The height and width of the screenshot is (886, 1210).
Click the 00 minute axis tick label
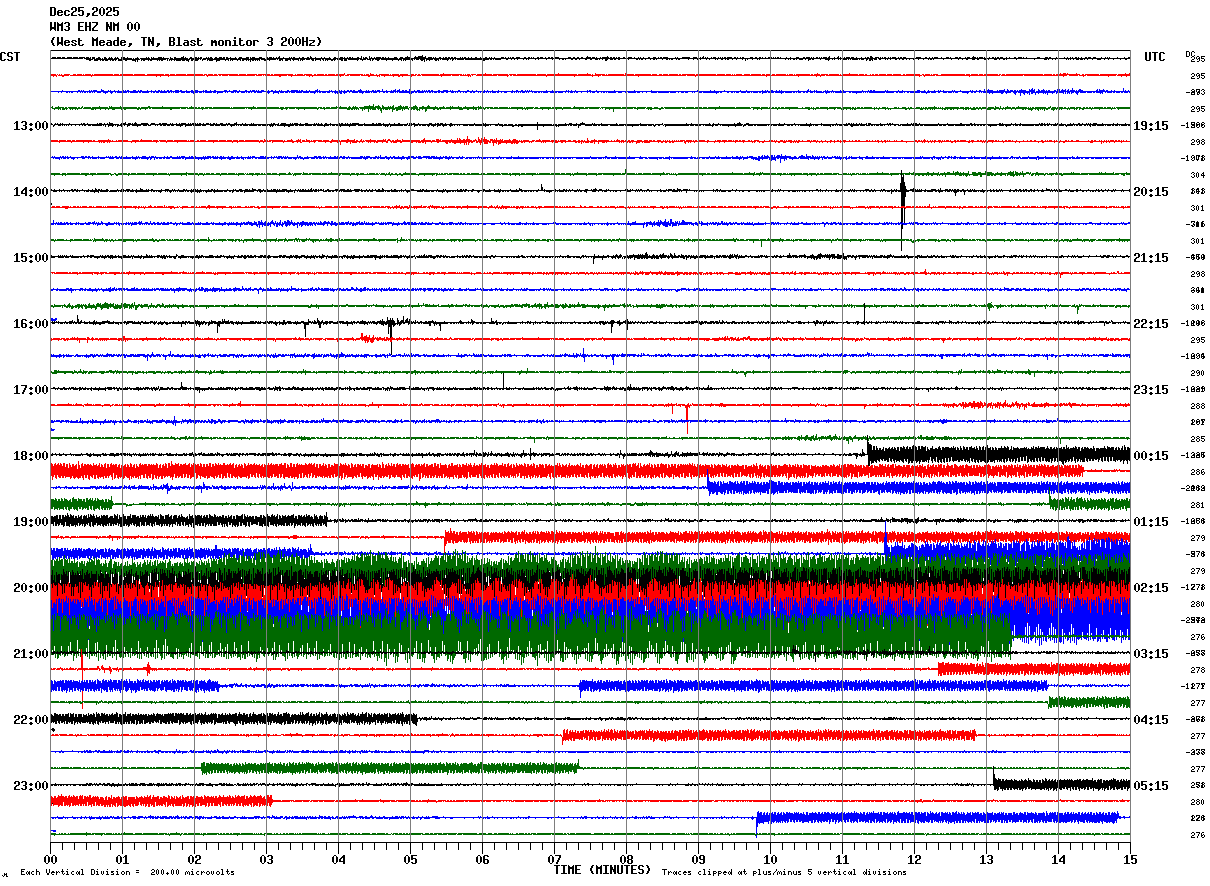pyautogui.click(x=50, y=858)
